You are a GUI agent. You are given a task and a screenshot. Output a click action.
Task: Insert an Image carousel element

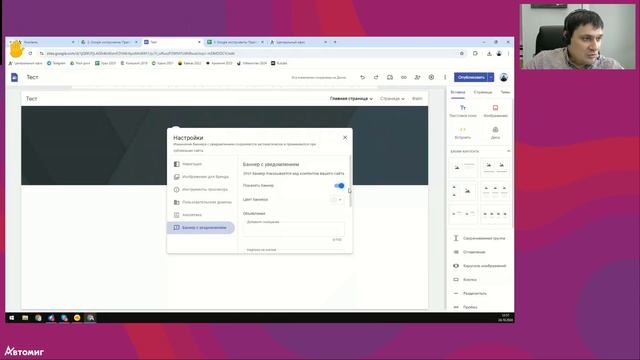[x=480, y=266]
